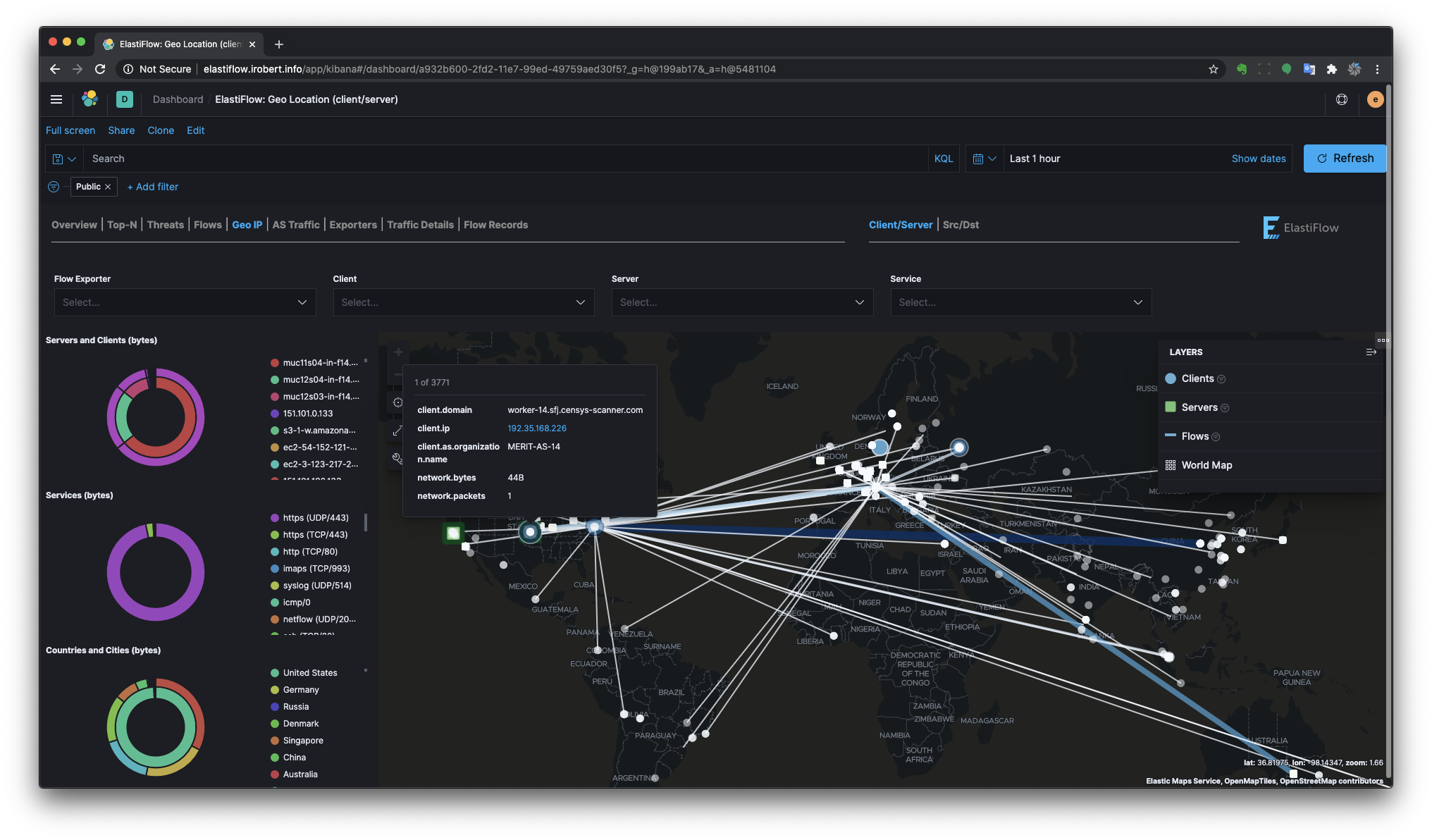Select the Client/Server view toggle

898,224
